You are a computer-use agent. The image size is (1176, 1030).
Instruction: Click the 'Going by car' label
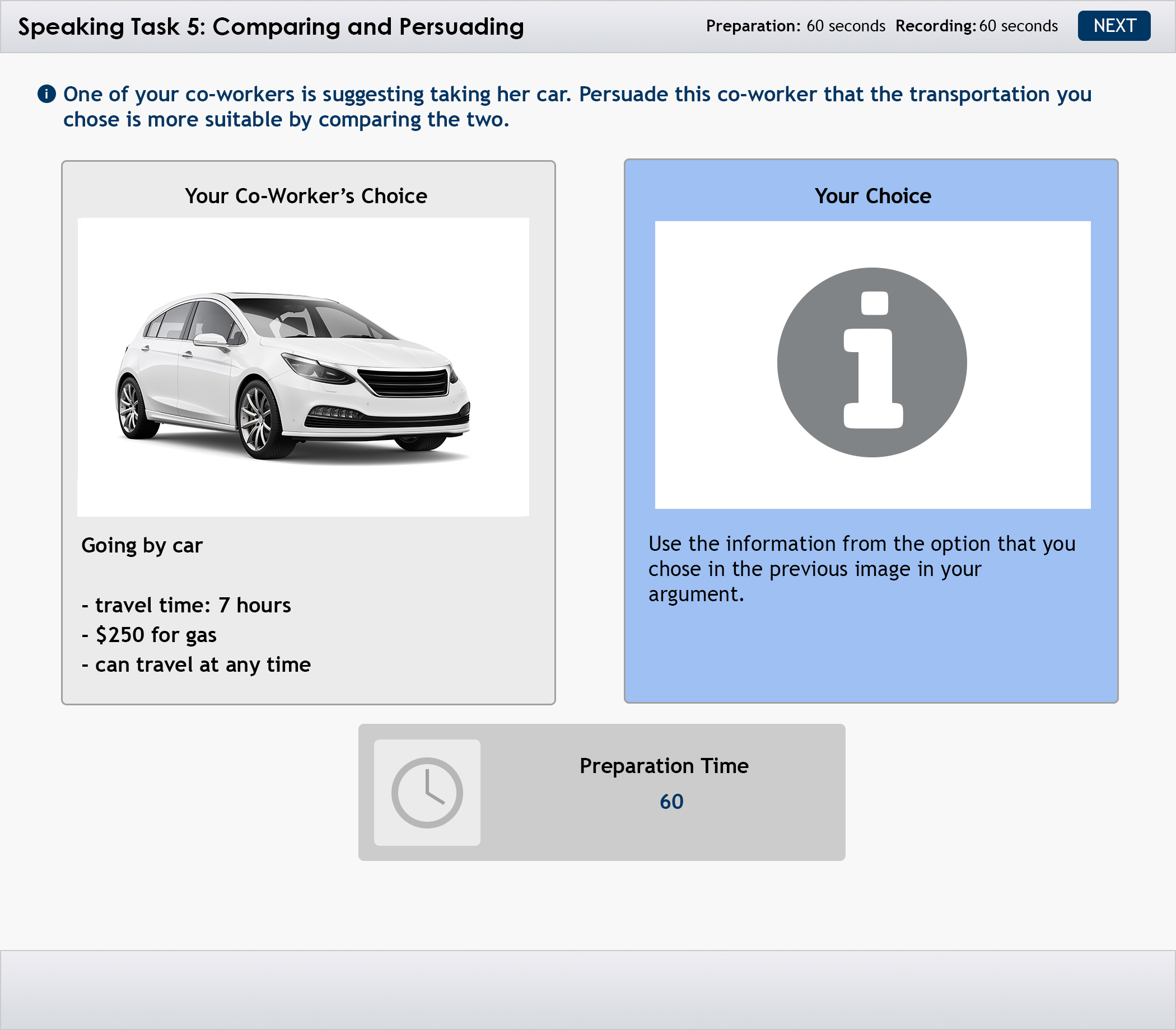pos(142,545)
